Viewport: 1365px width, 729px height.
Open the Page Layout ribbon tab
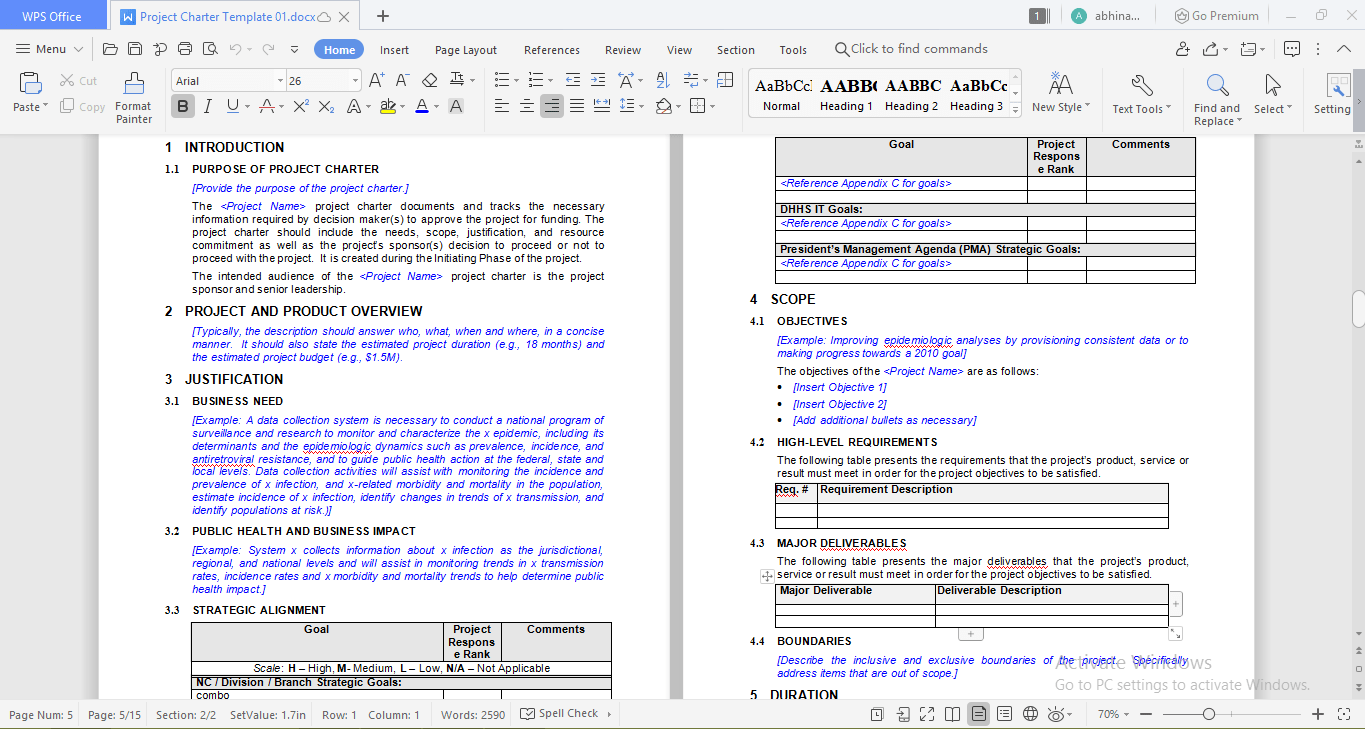click(465, 50)
